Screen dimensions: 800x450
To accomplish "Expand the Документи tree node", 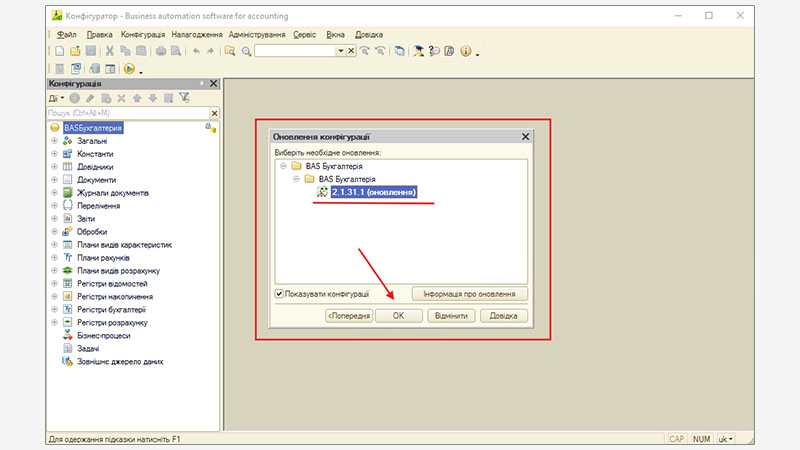I will tap(54, 180).
